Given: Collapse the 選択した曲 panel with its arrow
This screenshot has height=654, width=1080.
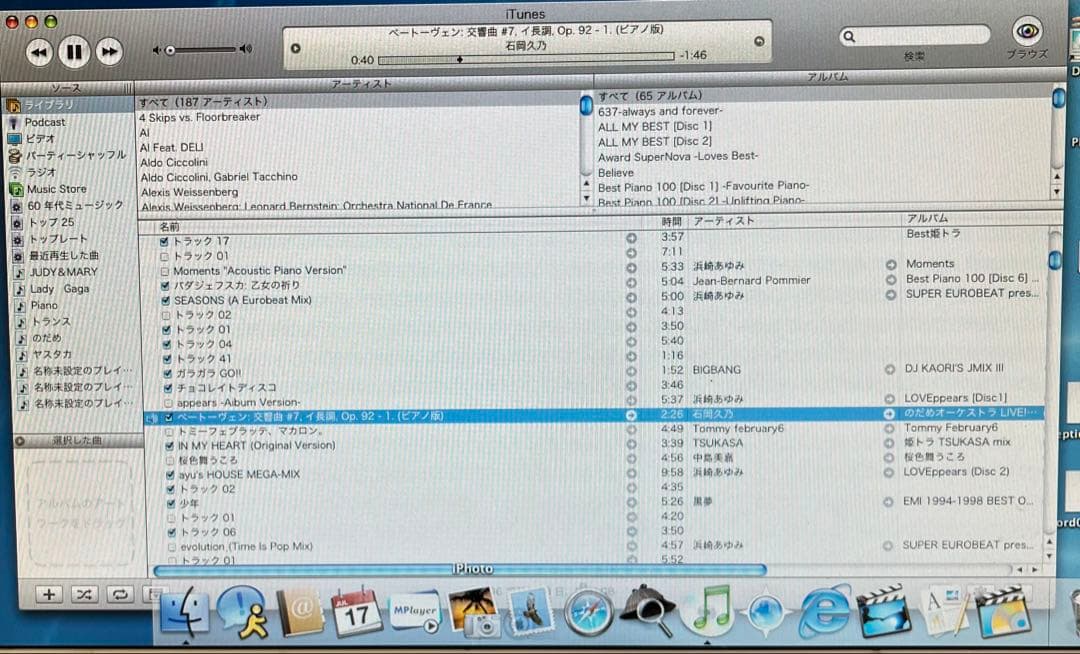Looking at the screenshot, I should click(21, 440).
